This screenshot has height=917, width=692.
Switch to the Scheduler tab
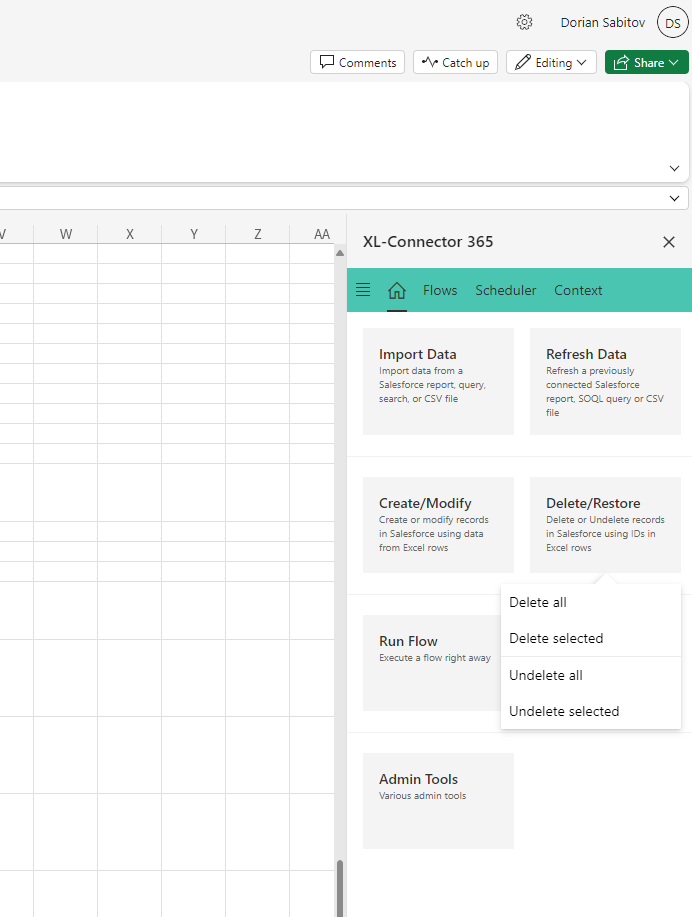(x=505, y=290)
